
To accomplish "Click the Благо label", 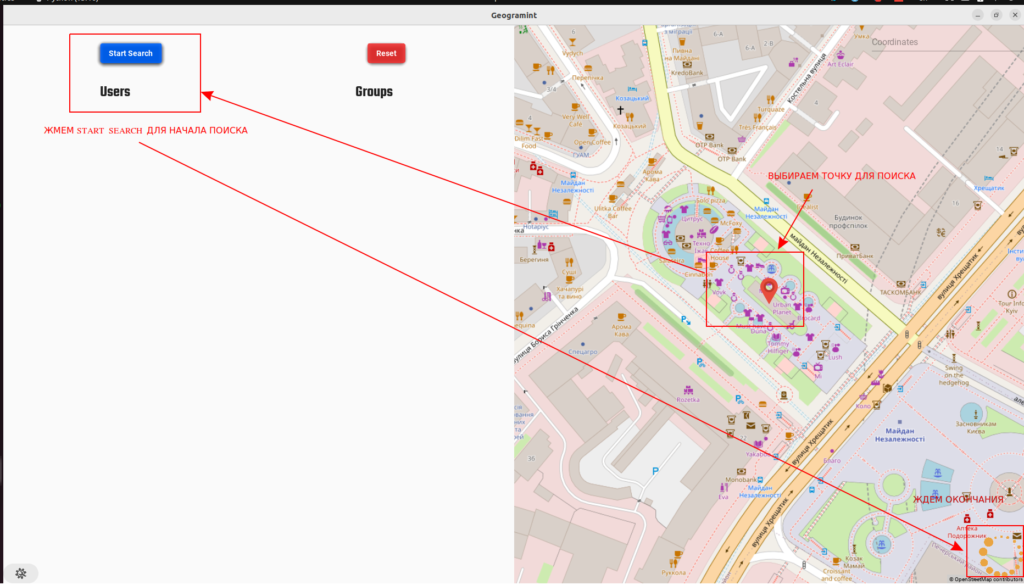I will pyautogui.click(x=831, y=460).
